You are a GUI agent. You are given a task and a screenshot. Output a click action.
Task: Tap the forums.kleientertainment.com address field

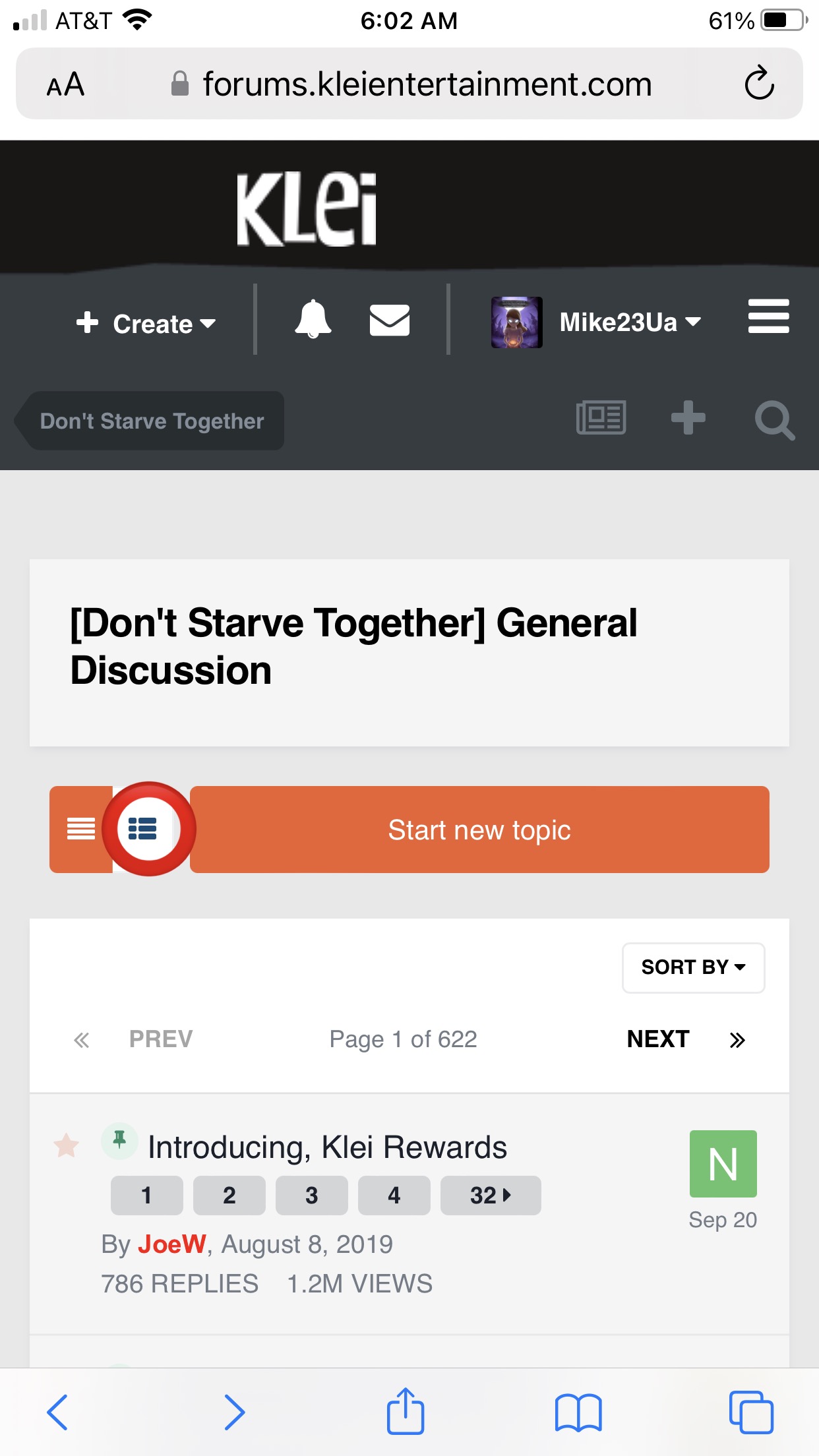pyautogui.click(x=426, y=84)
